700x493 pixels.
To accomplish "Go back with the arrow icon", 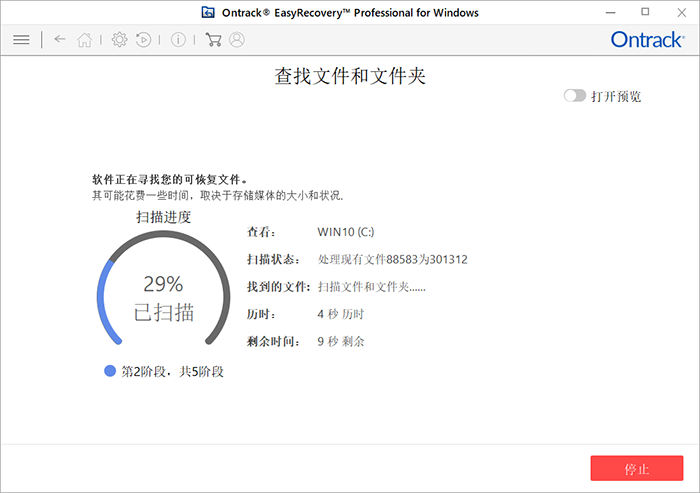I will [x=60, y=39].
